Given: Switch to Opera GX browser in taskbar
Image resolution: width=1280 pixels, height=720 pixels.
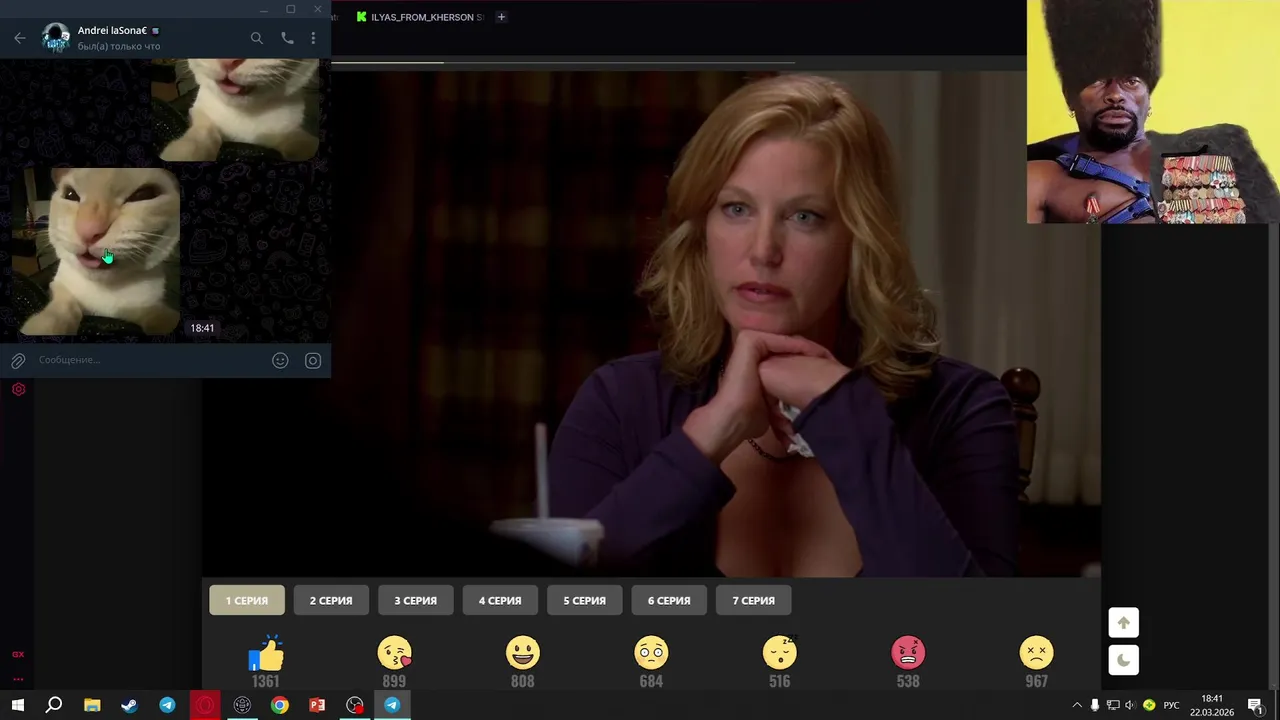Looking at the screenshot, I should 204,705.
